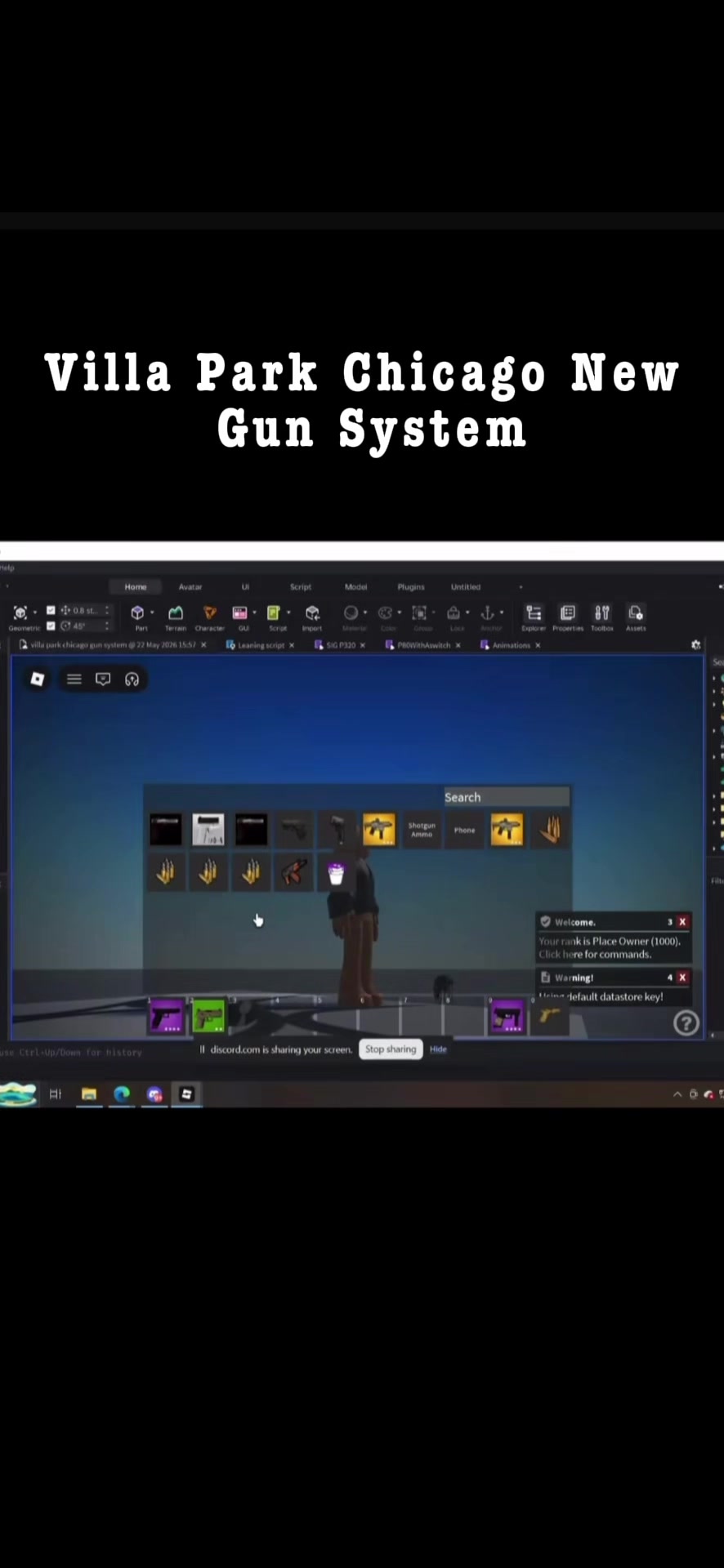Switch to the Avatar ribbon tab

pos(190,586)
